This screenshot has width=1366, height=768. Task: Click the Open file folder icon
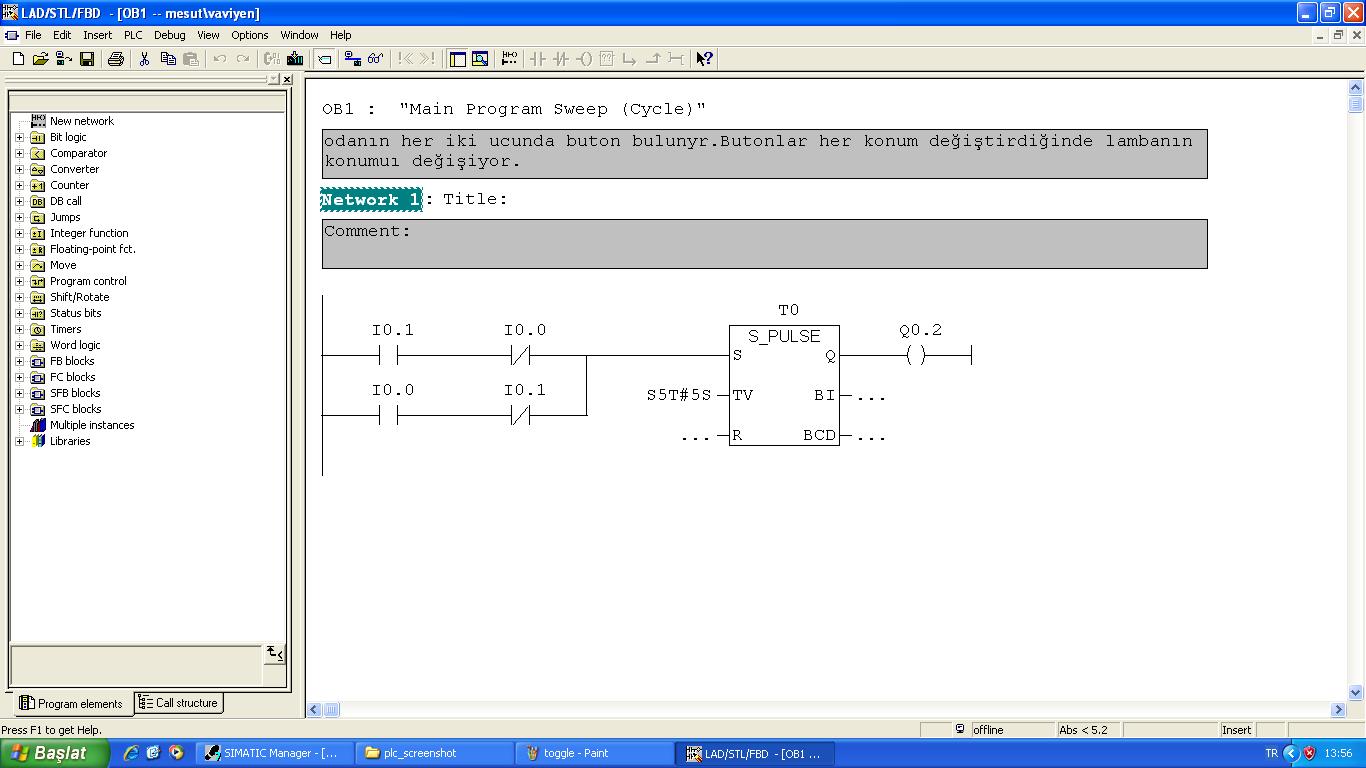click(x=40, y=59)
